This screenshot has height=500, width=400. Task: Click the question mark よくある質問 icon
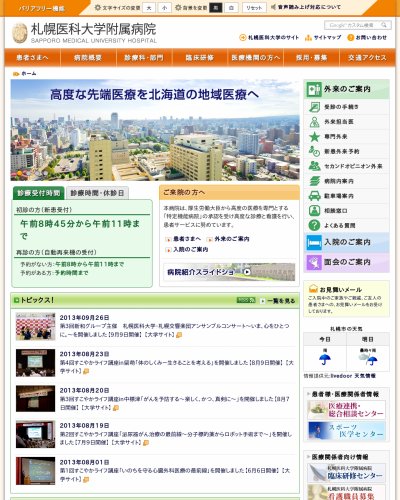(314, 225)
